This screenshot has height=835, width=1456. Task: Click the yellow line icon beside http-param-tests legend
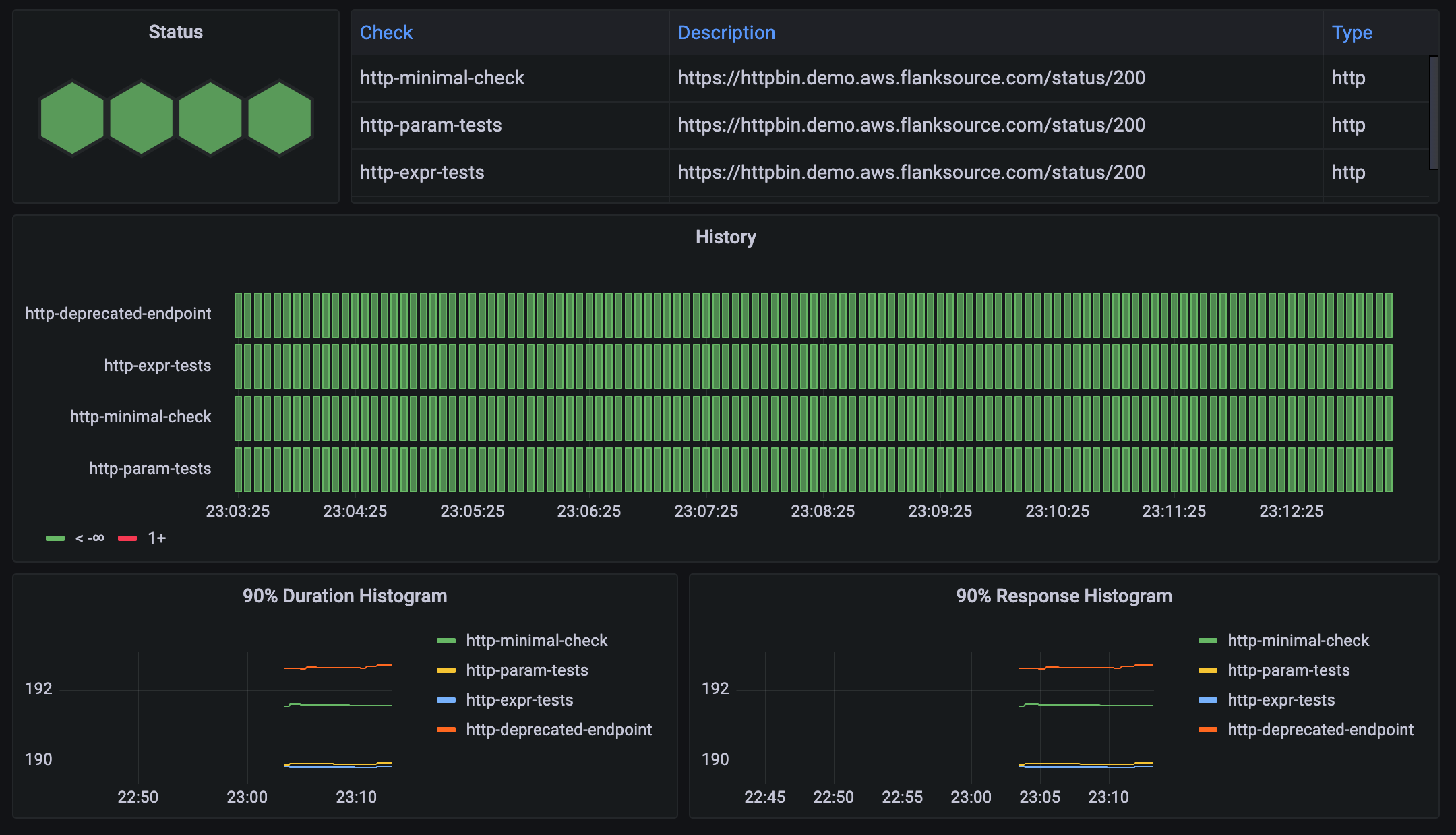[446, 670]
